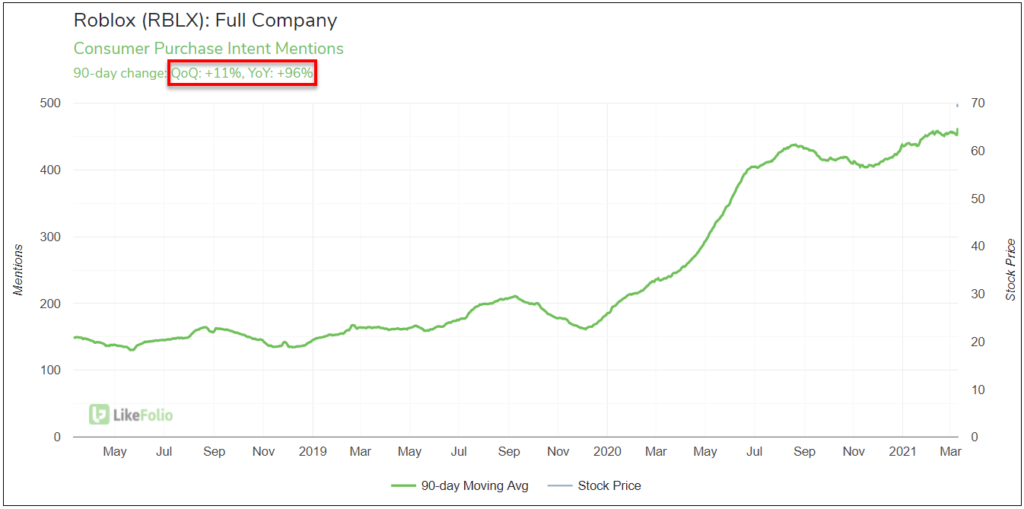This screenshot has width=1024, height=509.
Task: Click the Mentions axis title on the left
Action: [x=19, y=270]
